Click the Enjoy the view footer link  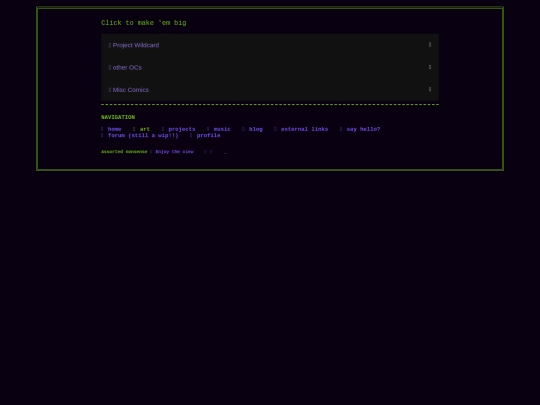175,152
